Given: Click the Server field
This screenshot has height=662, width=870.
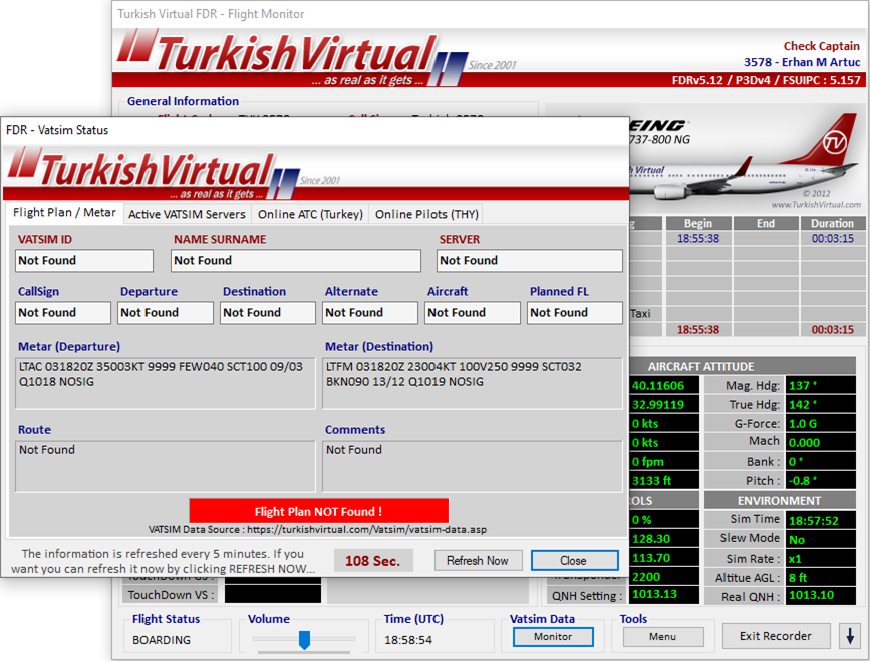Looking at the screenshot, I should [530, 260].
